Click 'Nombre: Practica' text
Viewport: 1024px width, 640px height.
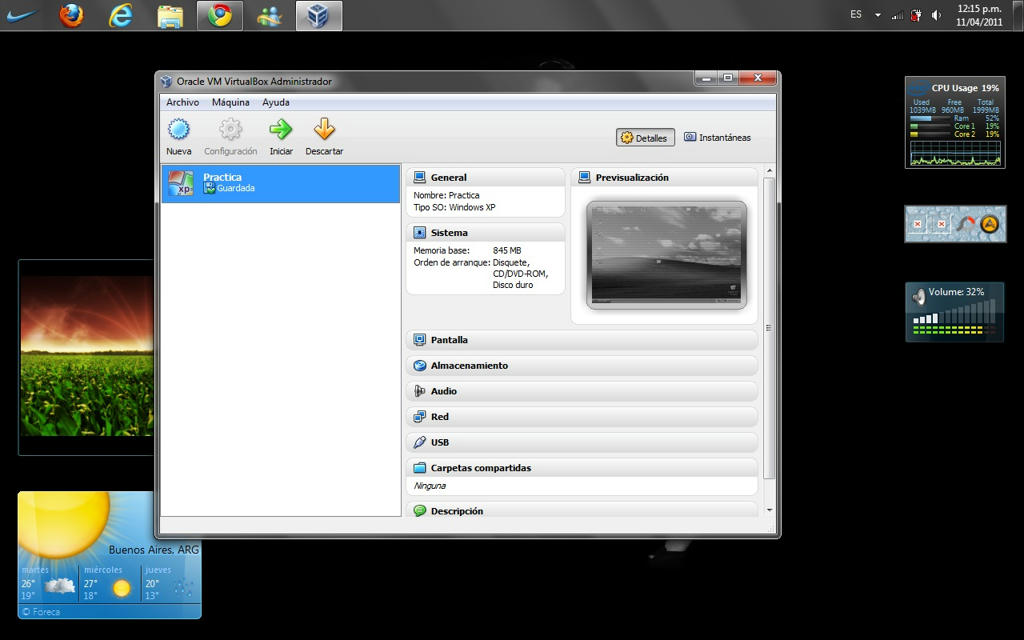pos(447,195)
